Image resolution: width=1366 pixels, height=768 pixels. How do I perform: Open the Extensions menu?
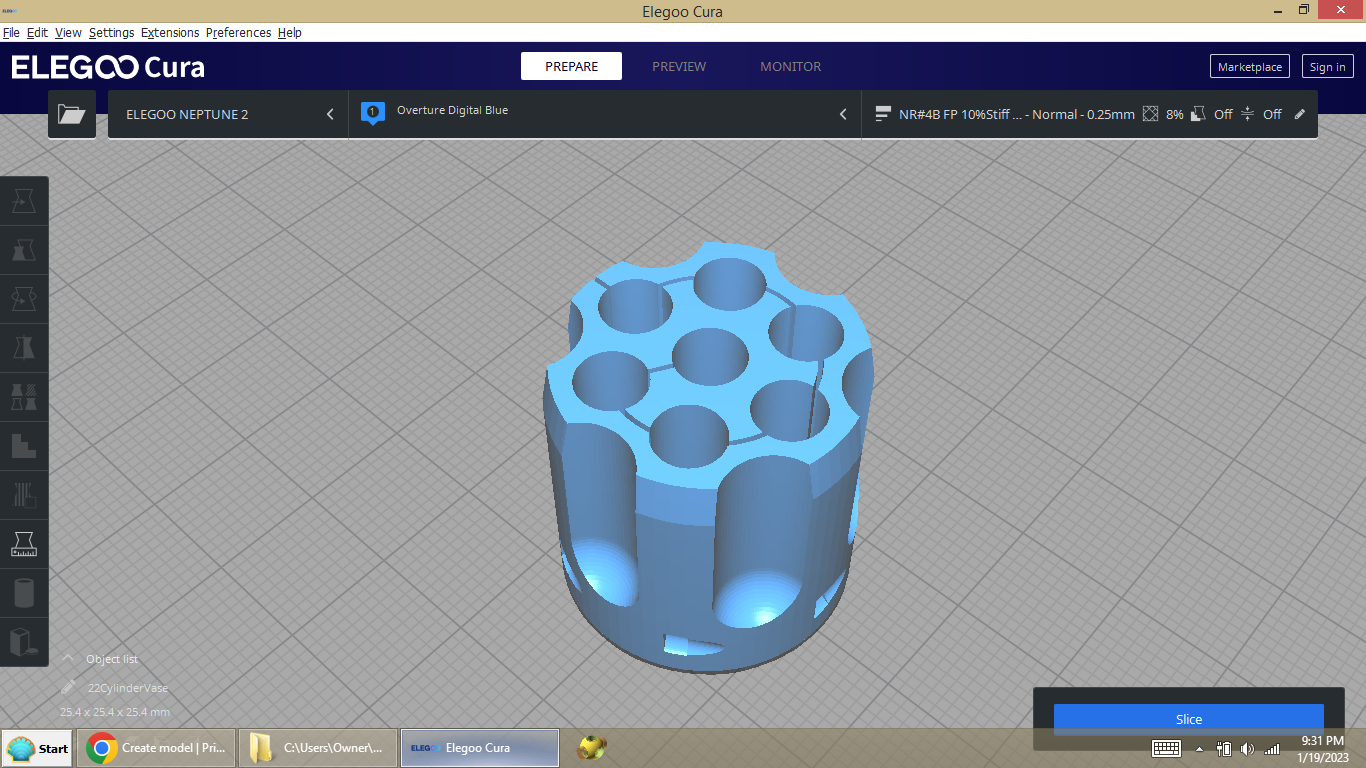point(170,33)
